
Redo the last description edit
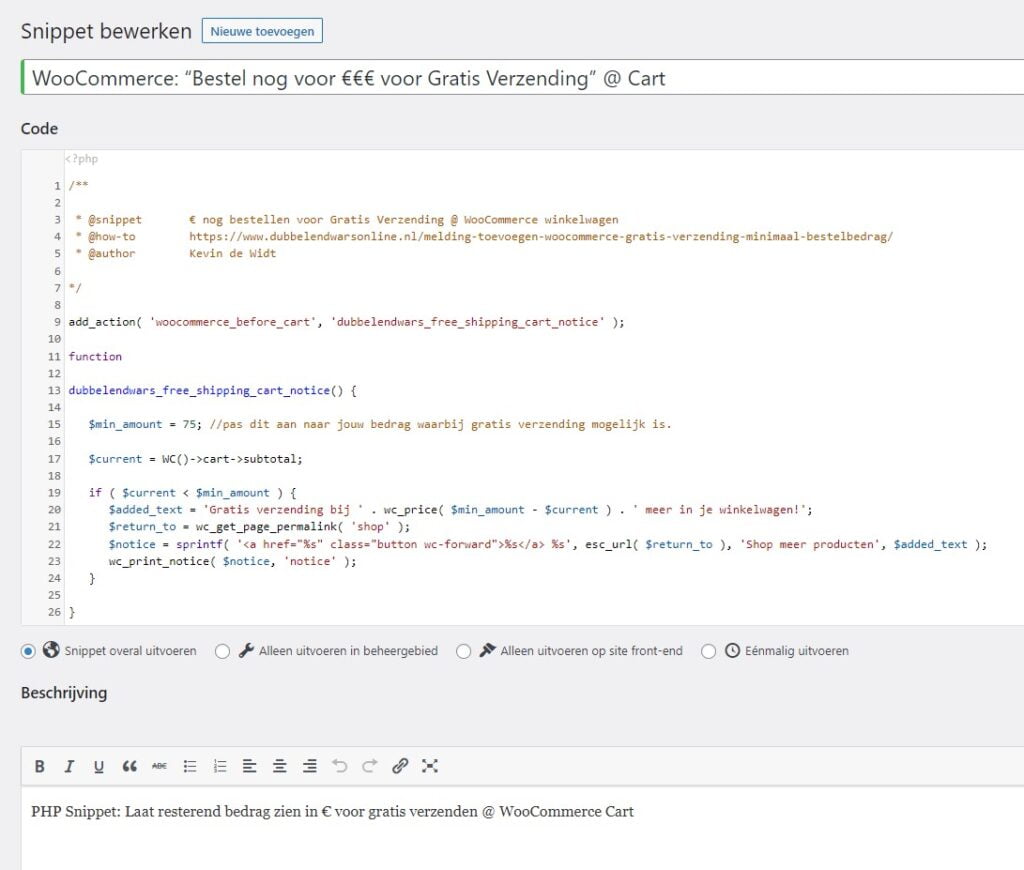coord(370,766)
